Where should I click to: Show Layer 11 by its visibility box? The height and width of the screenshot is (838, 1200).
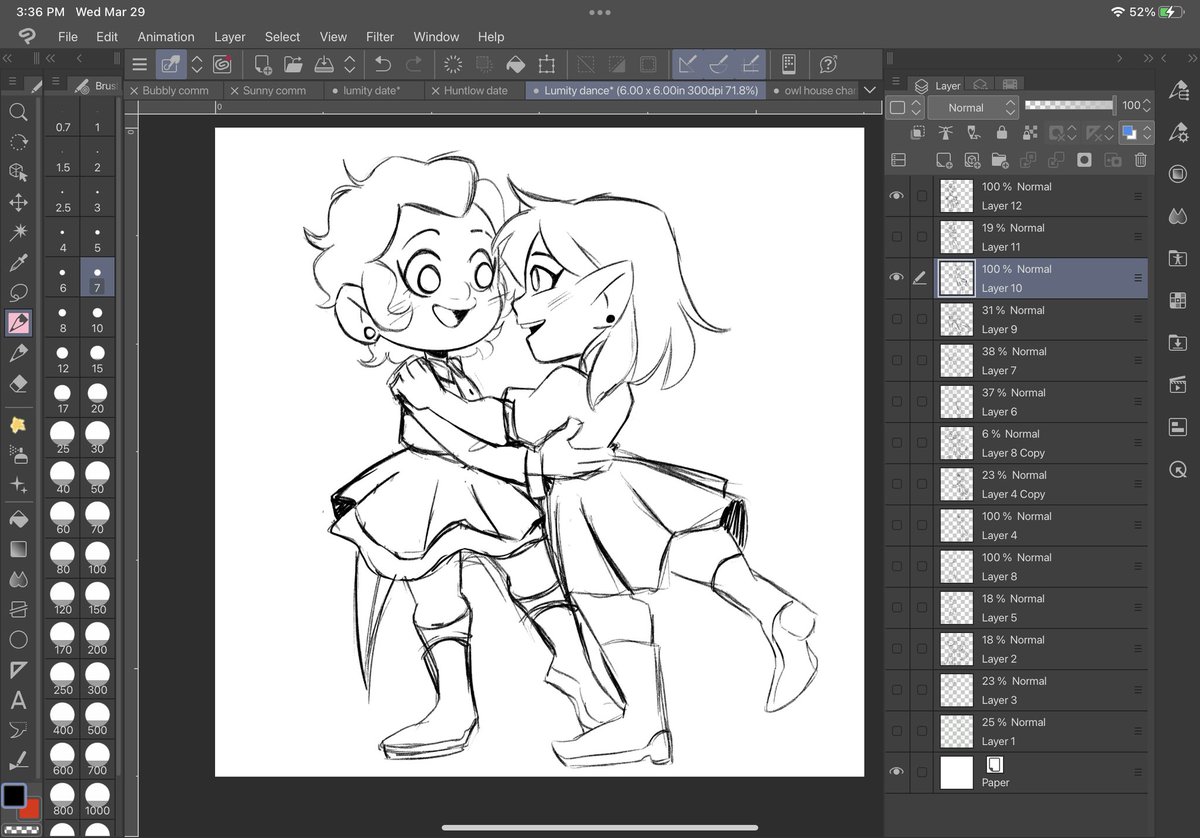point(896,237)
